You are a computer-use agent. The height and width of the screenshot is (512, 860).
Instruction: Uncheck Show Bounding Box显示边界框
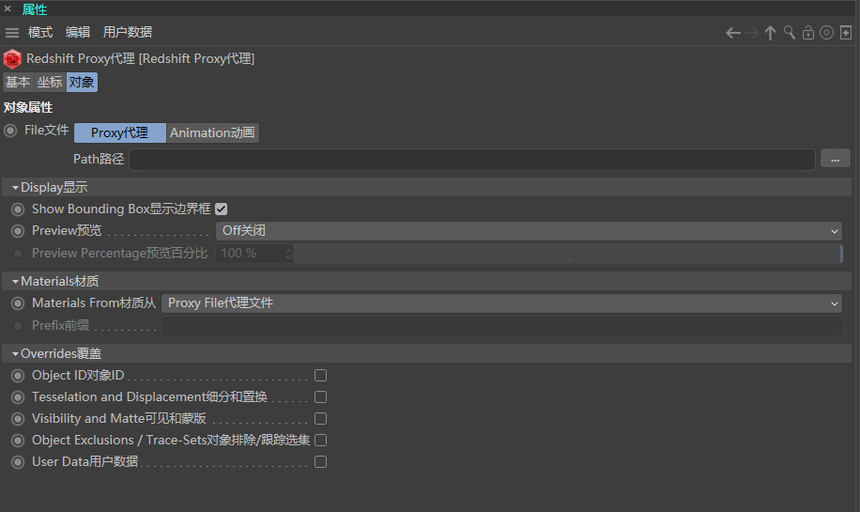click(x=221, y=209)
